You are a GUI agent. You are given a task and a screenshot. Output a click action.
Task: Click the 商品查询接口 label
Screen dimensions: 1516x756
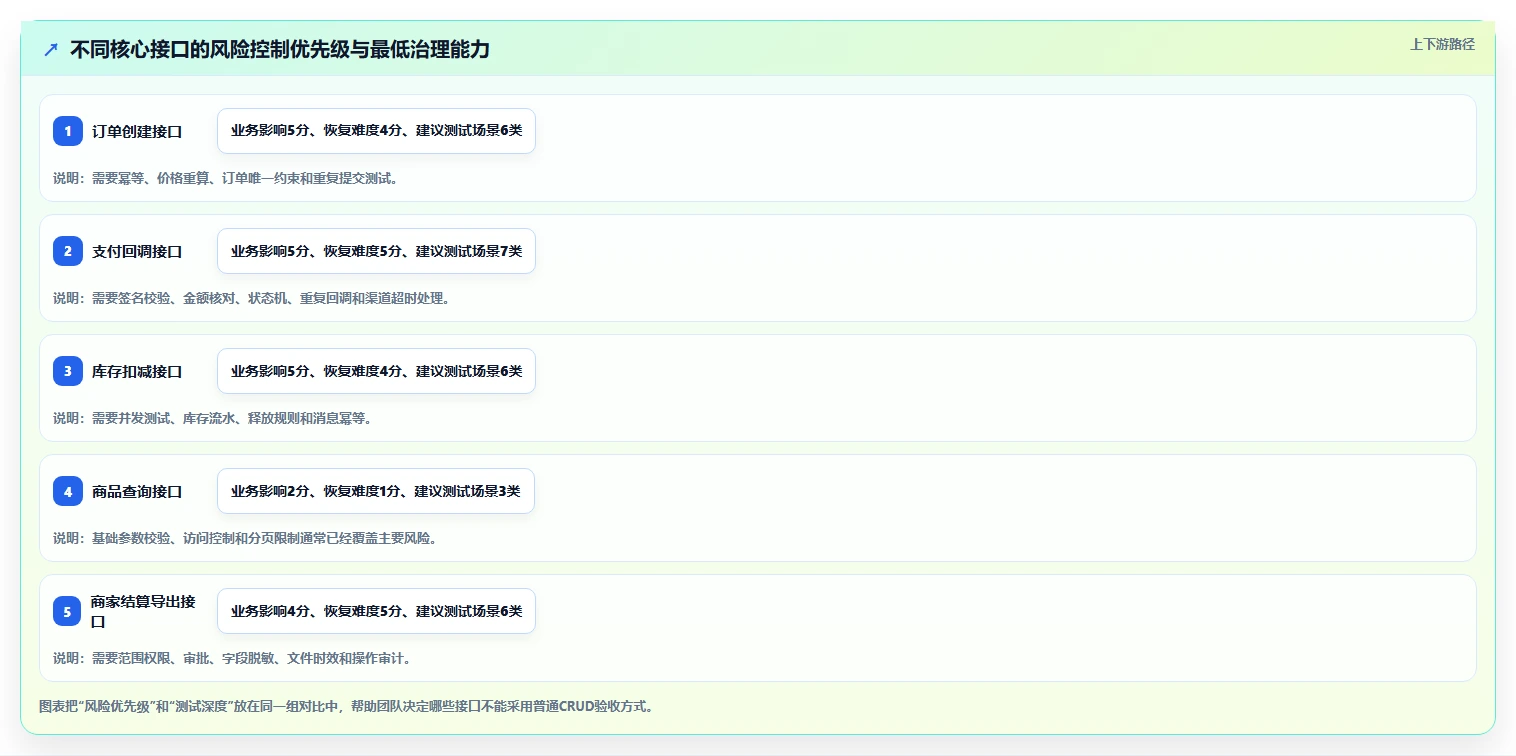point(137,491)
